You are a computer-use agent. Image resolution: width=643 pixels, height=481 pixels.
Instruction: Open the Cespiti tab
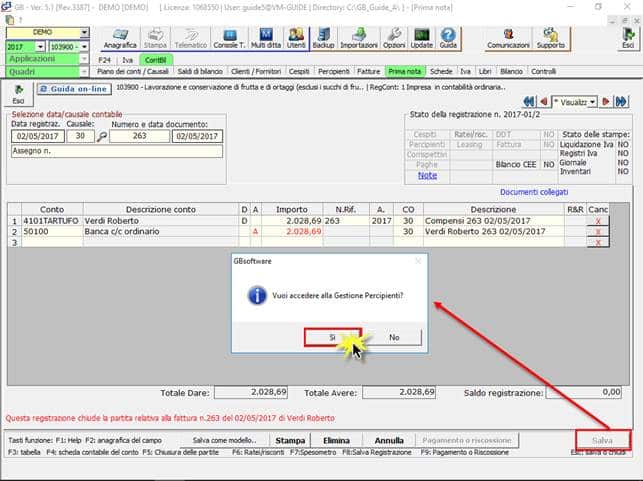pyautogui.click(x=299, y=71)
